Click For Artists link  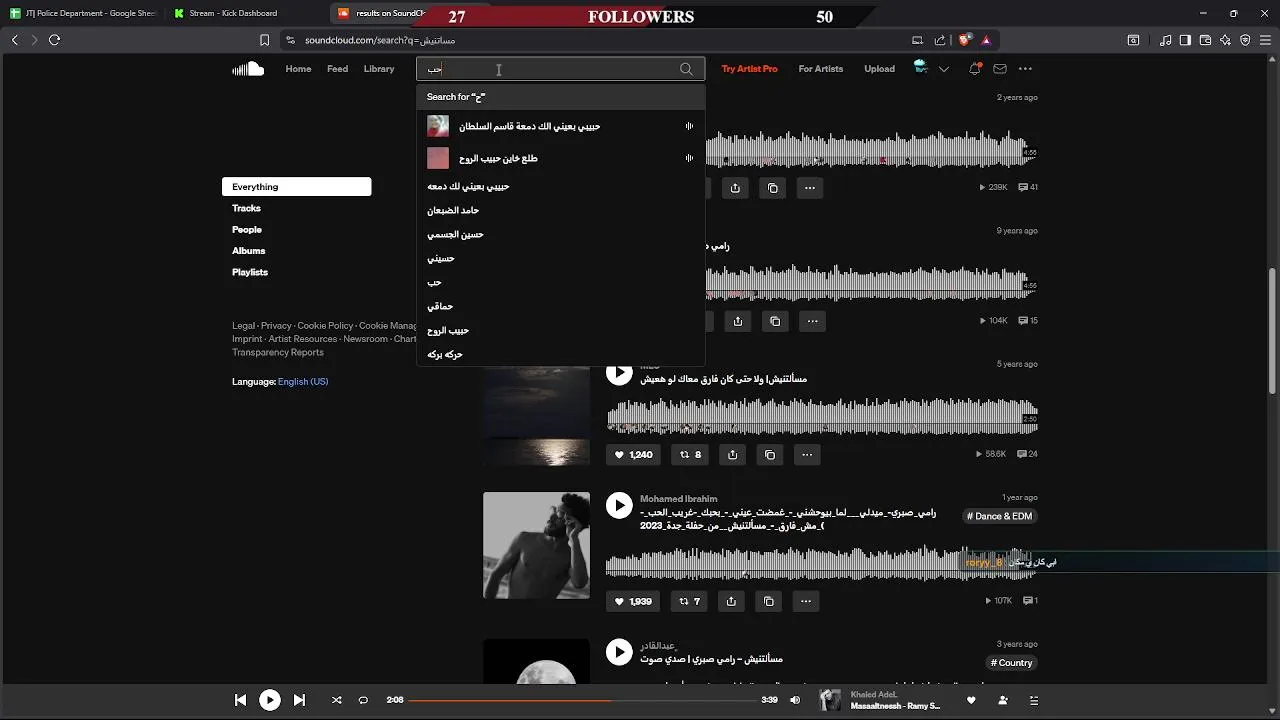pyautogui.click(x=821, y=69)
